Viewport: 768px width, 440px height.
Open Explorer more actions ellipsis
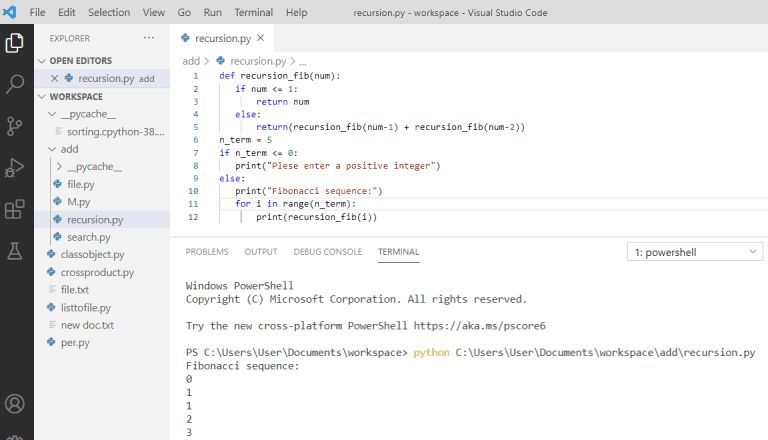149,38
